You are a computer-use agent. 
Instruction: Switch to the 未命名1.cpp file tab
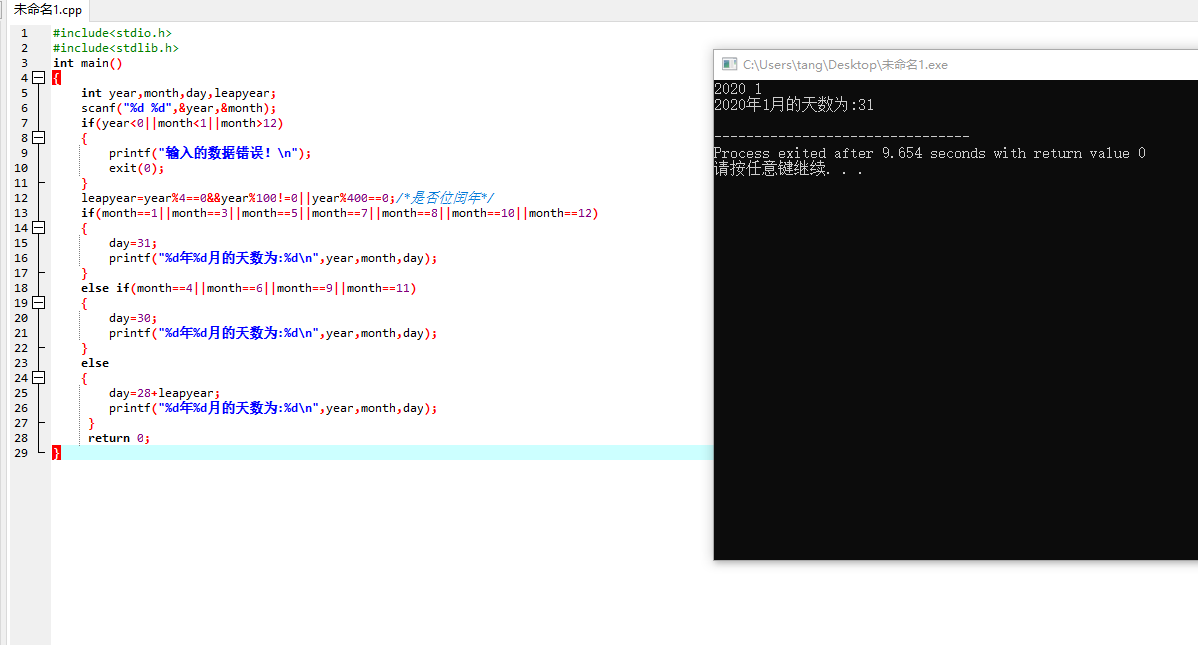pos(47,10)
